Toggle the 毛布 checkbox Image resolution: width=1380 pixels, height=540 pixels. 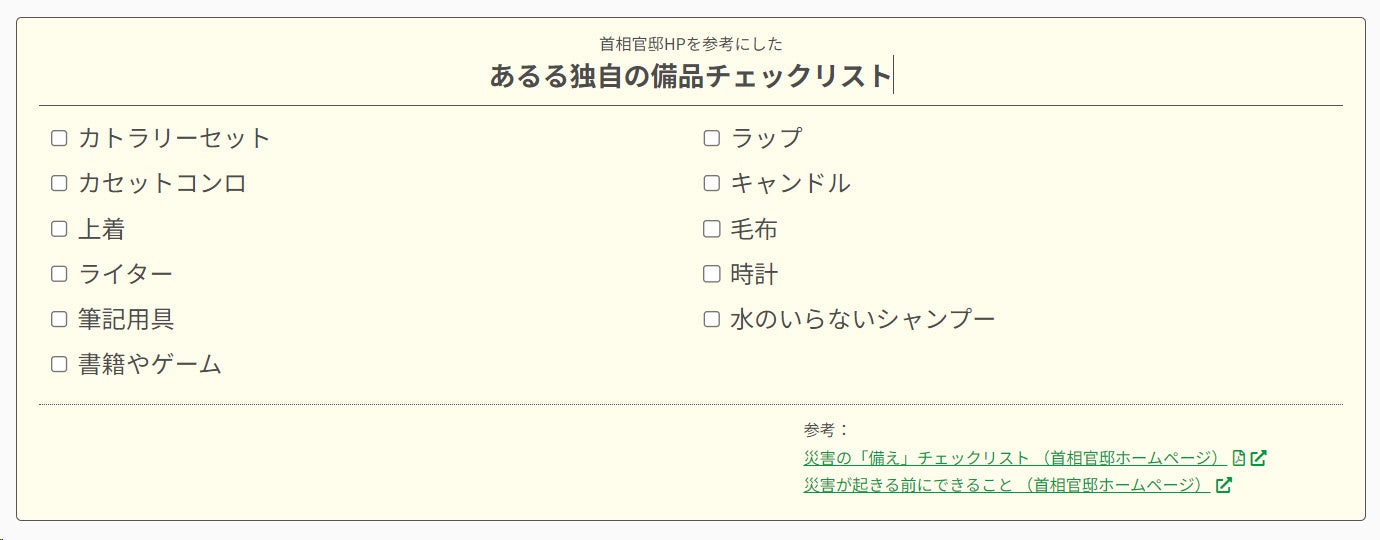coord(712,229)
